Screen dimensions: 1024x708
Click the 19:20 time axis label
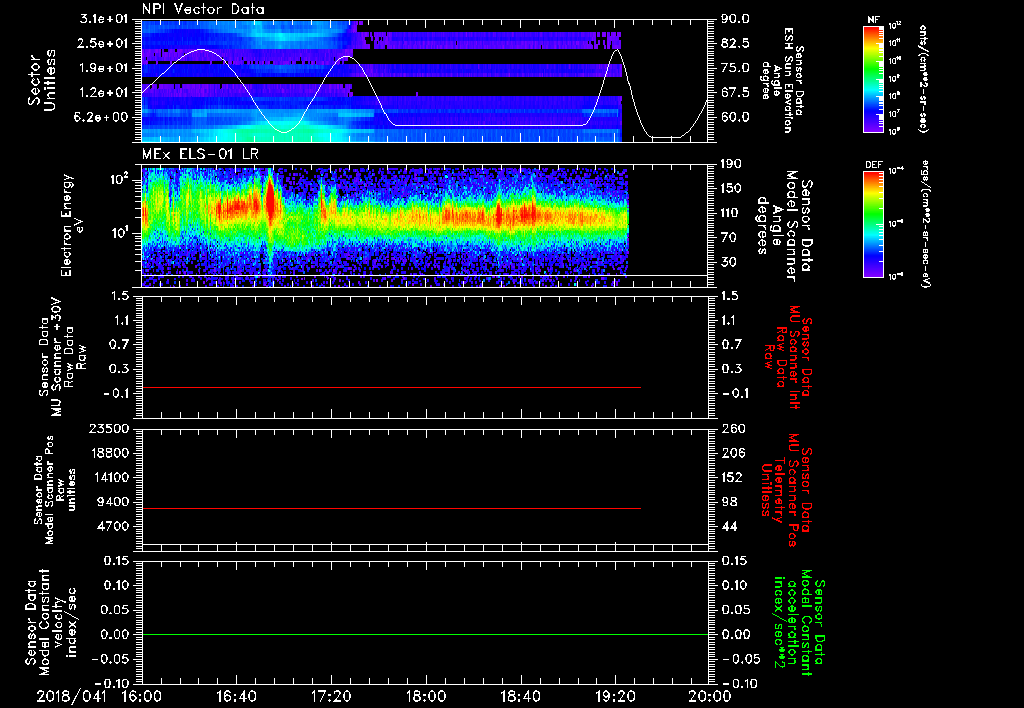[615, 696]
